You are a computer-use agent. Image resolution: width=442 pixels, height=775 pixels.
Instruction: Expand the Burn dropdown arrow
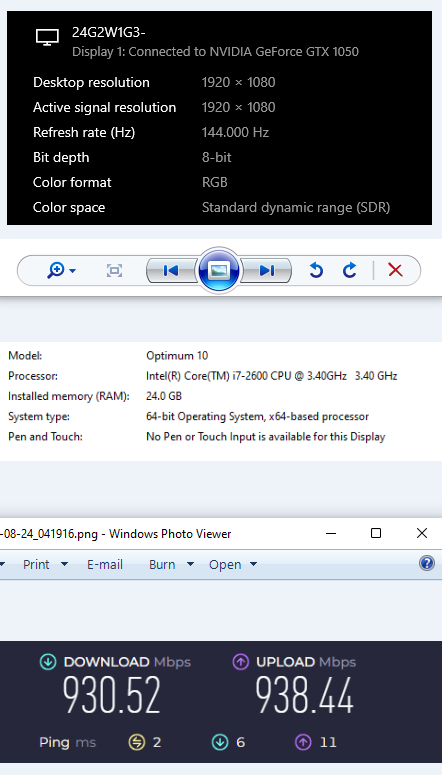click(x=190, y=564)
